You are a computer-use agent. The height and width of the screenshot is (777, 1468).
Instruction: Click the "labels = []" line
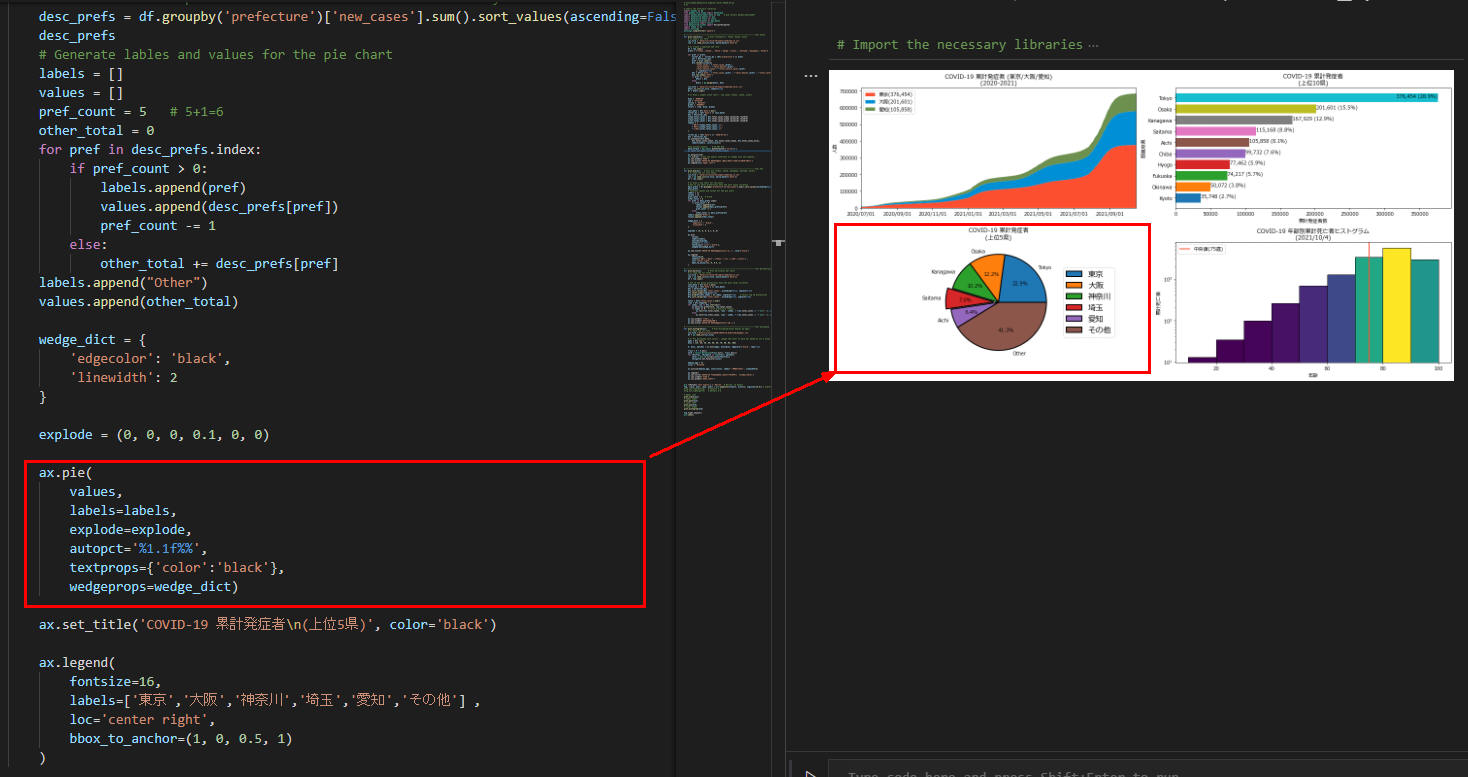point(81,73)
